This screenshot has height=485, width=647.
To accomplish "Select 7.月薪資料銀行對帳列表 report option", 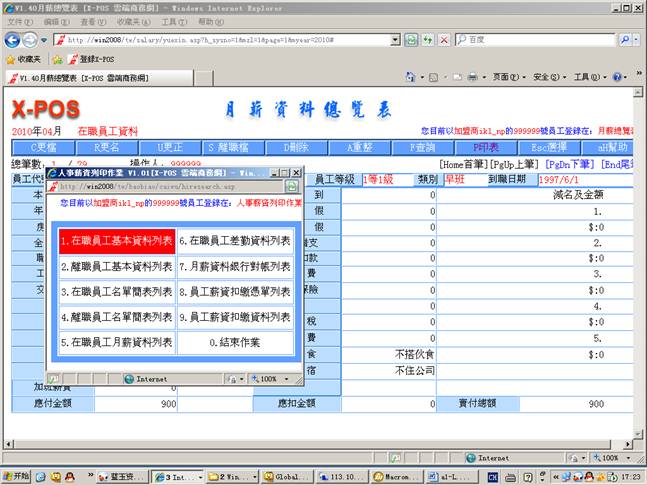I will 237,267.
